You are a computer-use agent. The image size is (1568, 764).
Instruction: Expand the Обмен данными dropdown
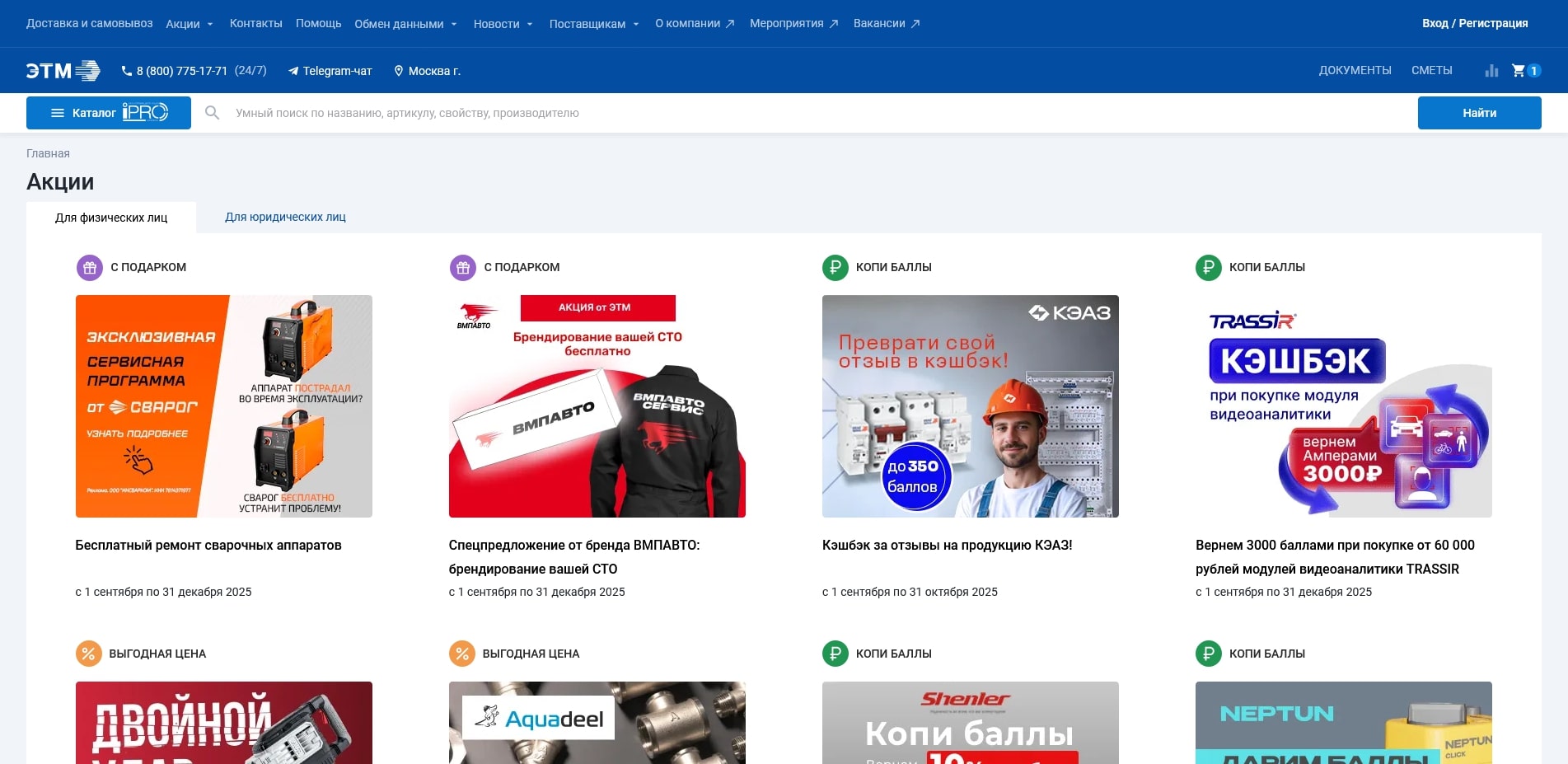pos(405,24)
